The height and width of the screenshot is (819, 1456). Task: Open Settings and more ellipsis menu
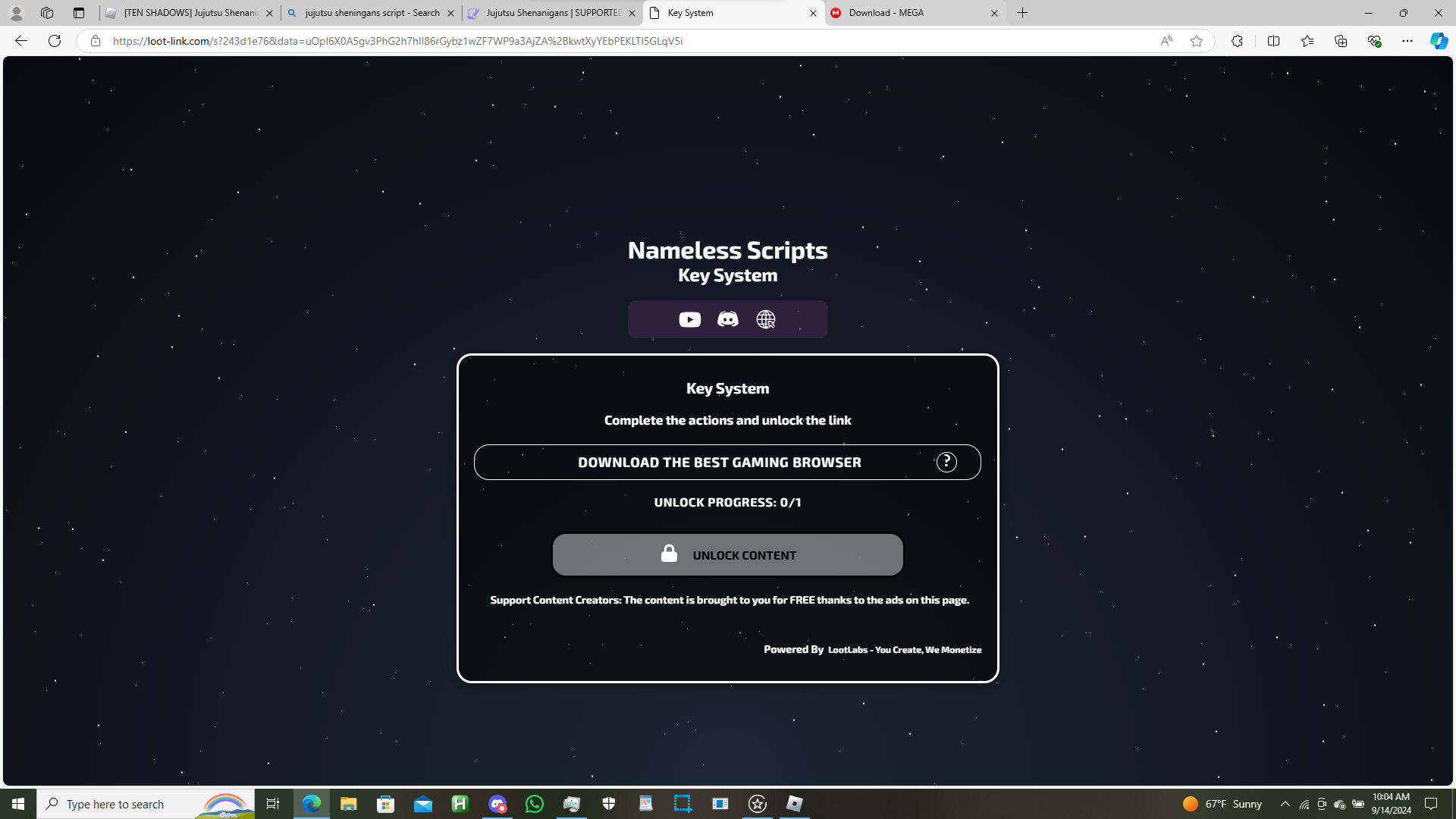[1407, 41]
